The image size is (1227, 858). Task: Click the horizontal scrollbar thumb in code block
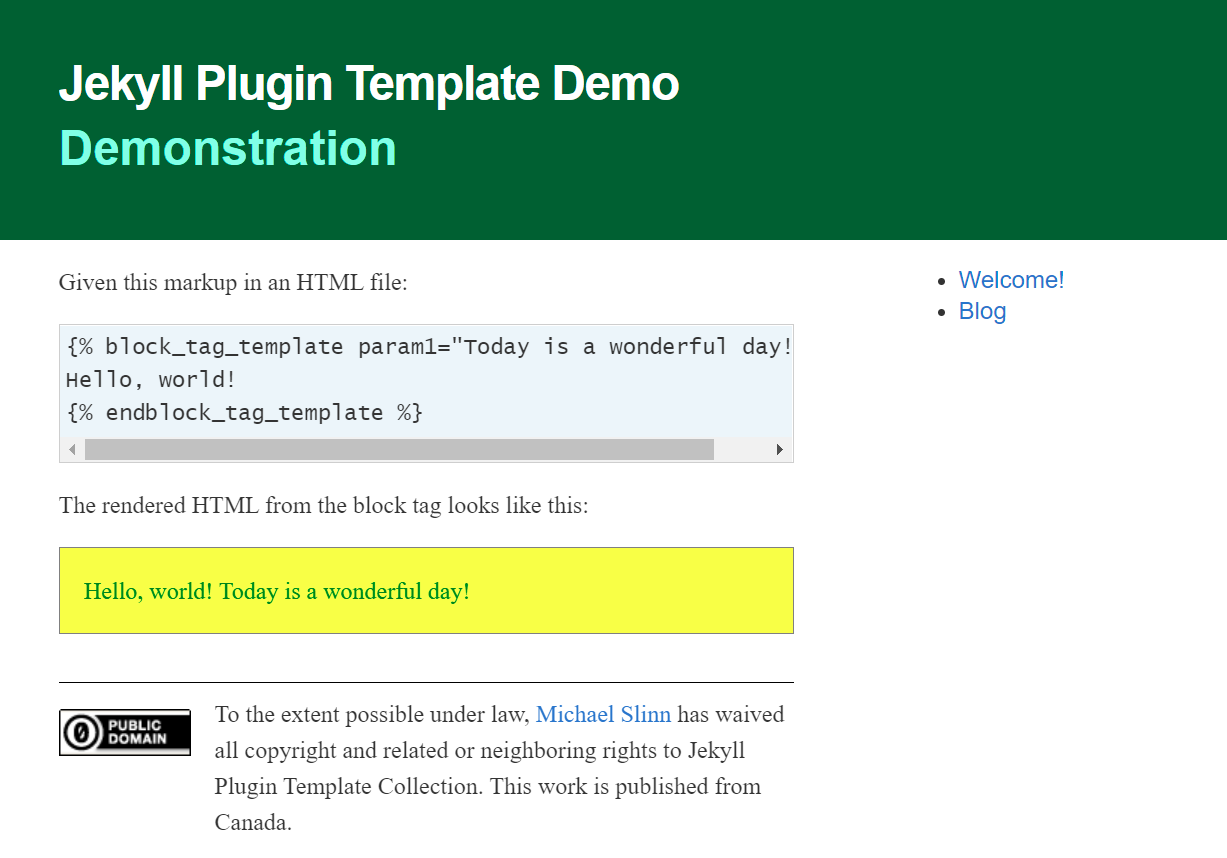point(399,450)
